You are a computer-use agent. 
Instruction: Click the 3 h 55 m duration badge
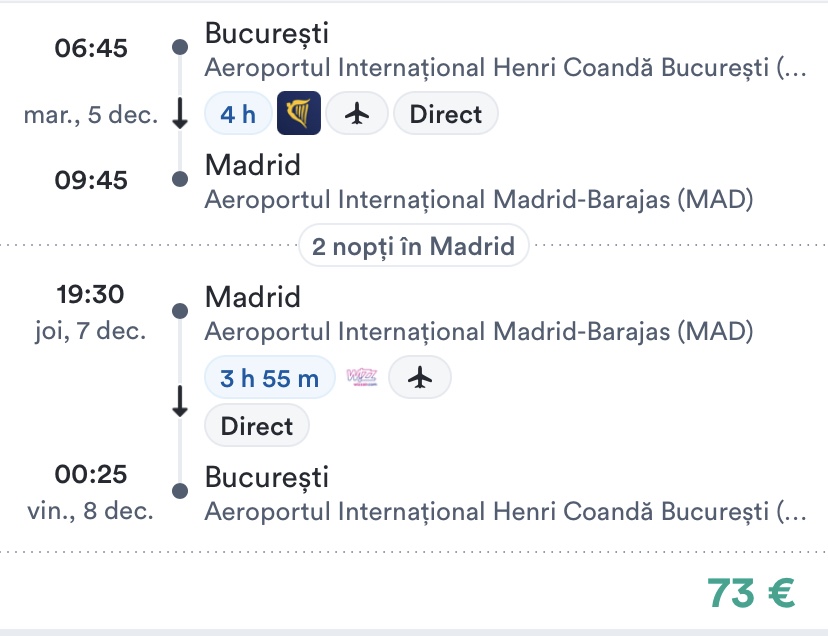pyautogui.click(x=270, y=377)
